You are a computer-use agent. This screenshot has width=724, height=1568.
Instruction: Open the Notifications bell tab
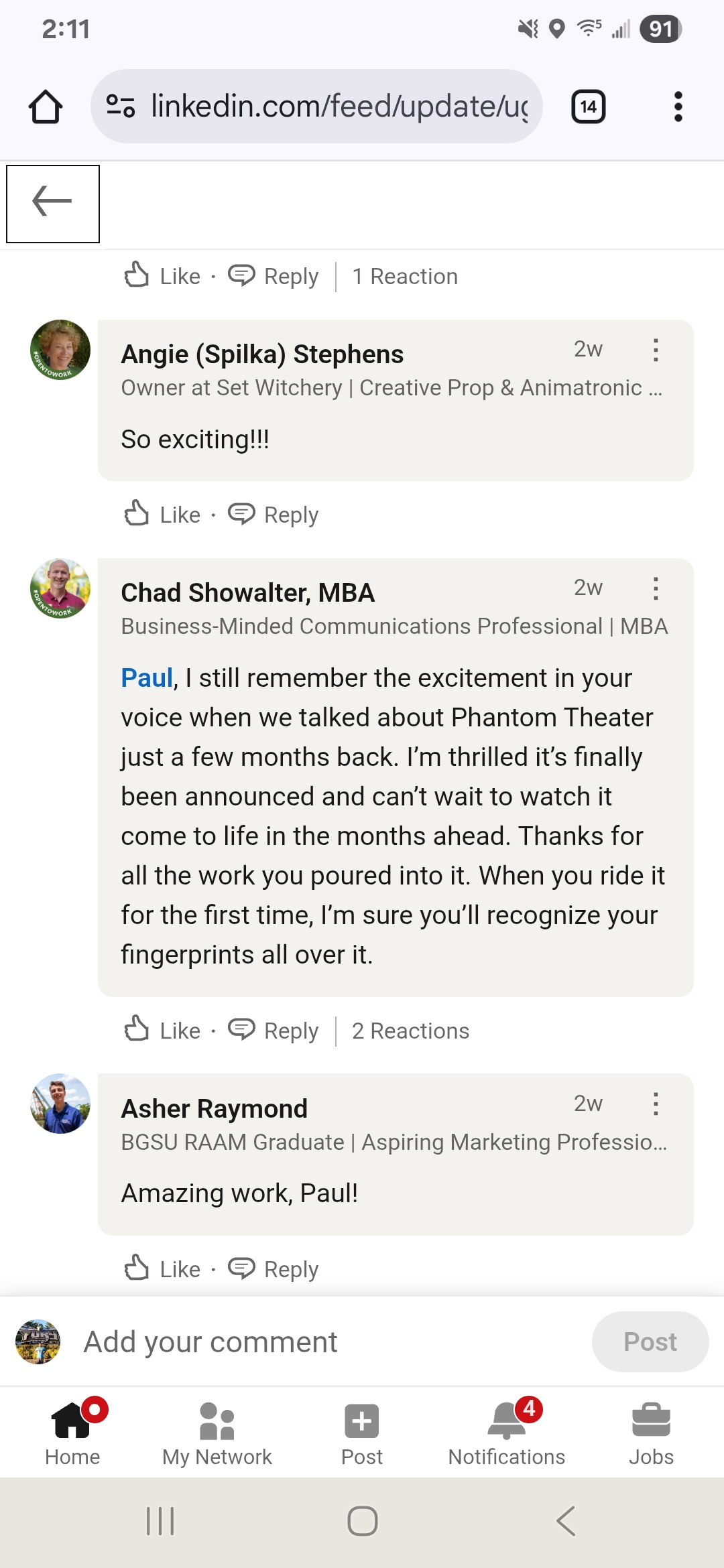(x=507, y=1434)
